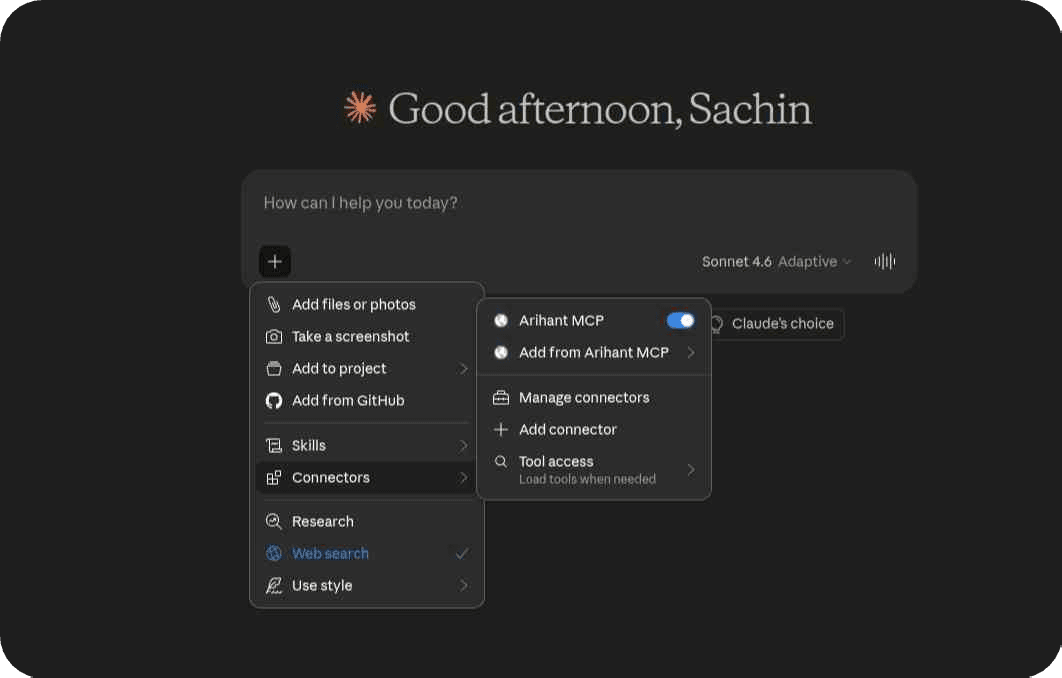Click the plus attachment button
Viewport: 1062px width, 678px height.
(274, 261)
